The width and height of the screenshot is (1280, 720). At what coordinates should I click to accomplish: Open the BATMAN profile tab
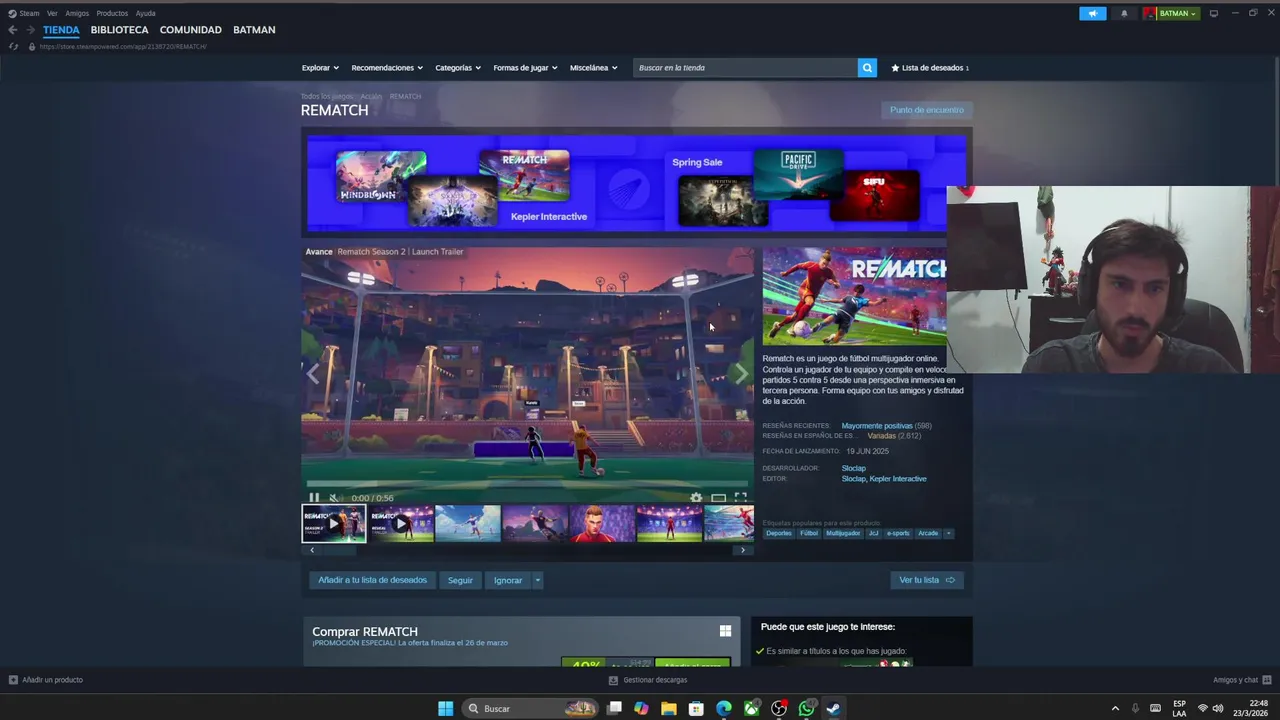pos(254,30)
